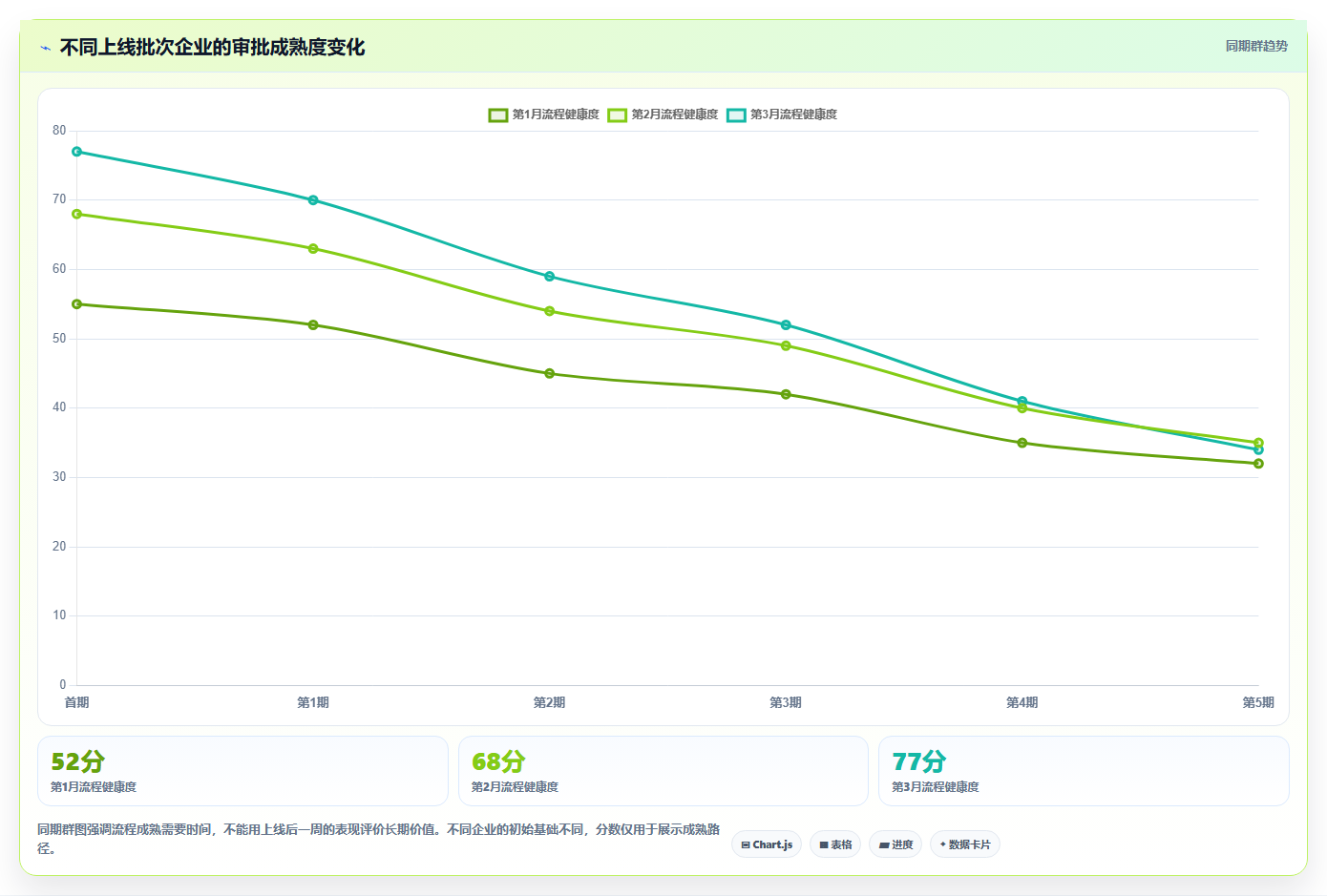1327x896 pixels.
Task: Click the Chart.js tag chip
Action: pyautogui.click(x=767, y=844)
